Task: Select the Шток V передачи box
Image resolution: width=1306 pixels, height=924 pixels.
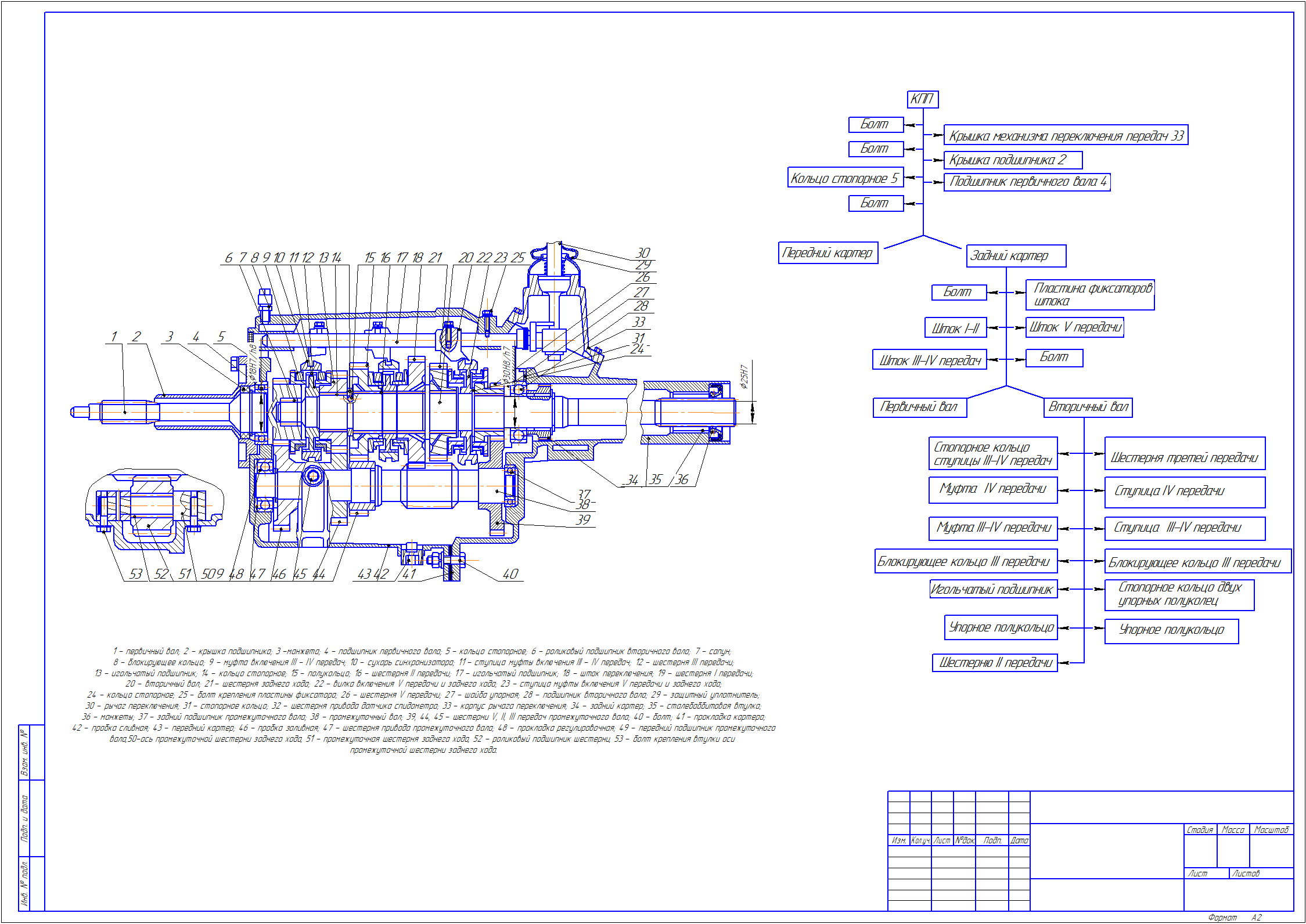Action: [x=1075, y=327]
